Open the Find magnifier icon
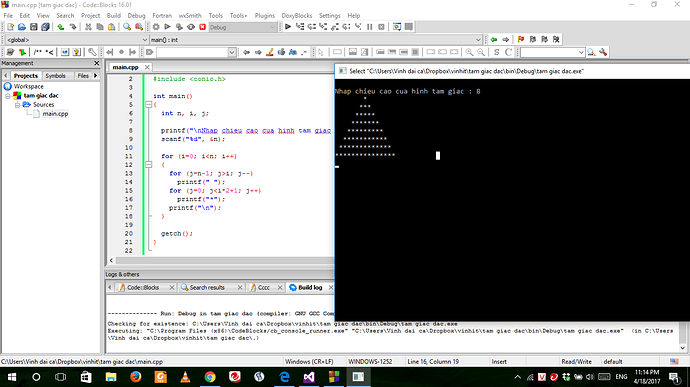The image size is (690, 387). pyautogui.click(x=127, y=27)
